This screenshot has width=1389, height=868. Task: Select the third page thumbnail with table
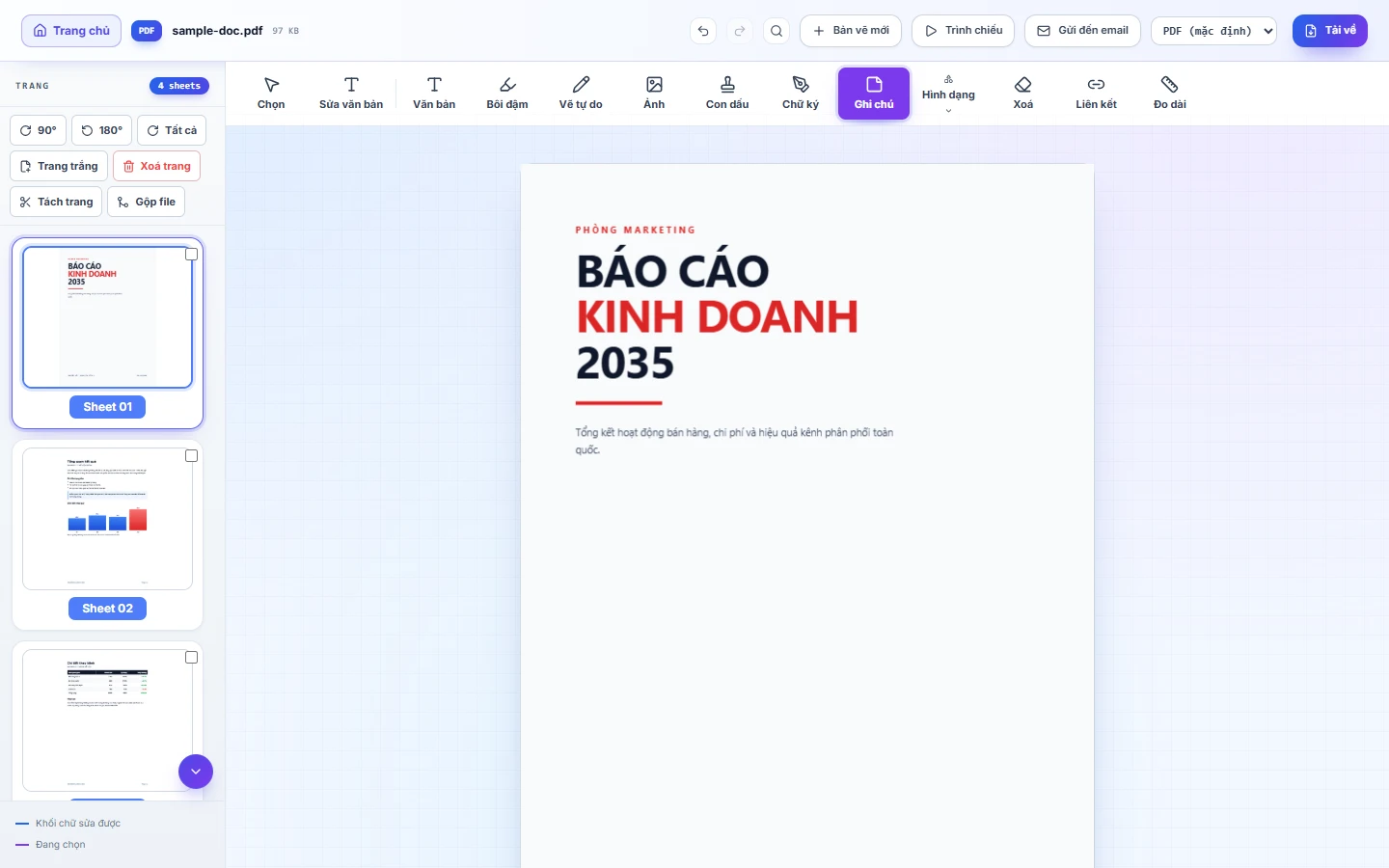[x=107, y=720]
